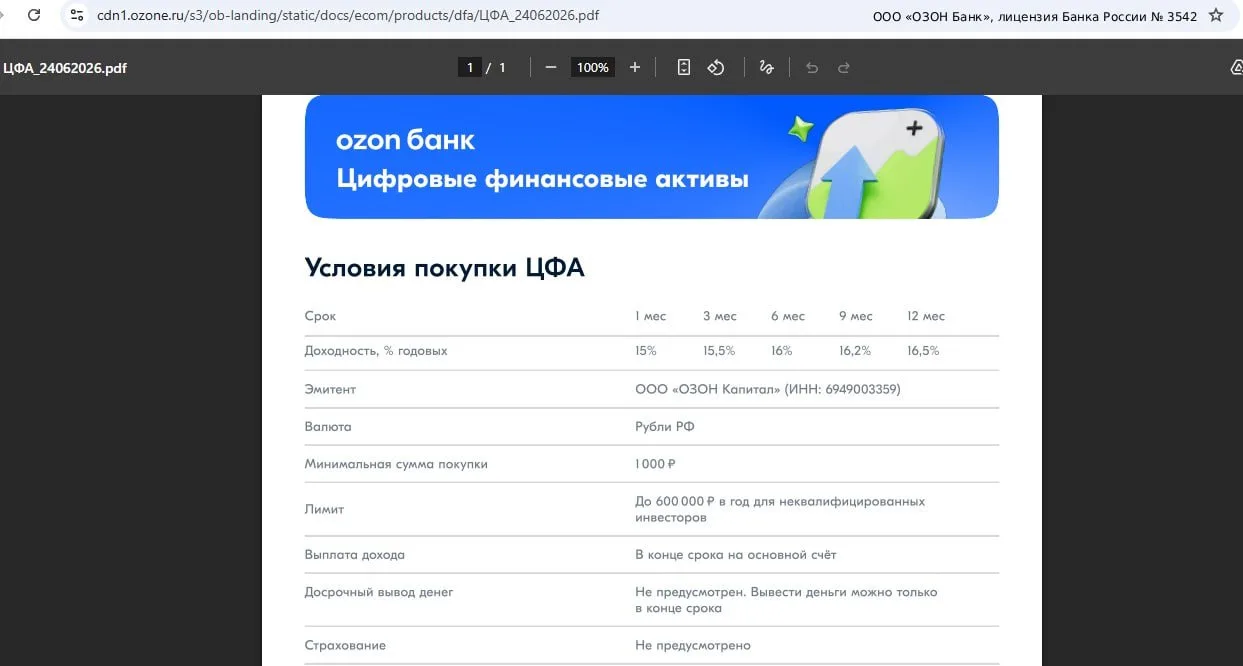This screenshot has width=1243, height=666.
Task: Click the Валюта row label
Action: point(328,426)
